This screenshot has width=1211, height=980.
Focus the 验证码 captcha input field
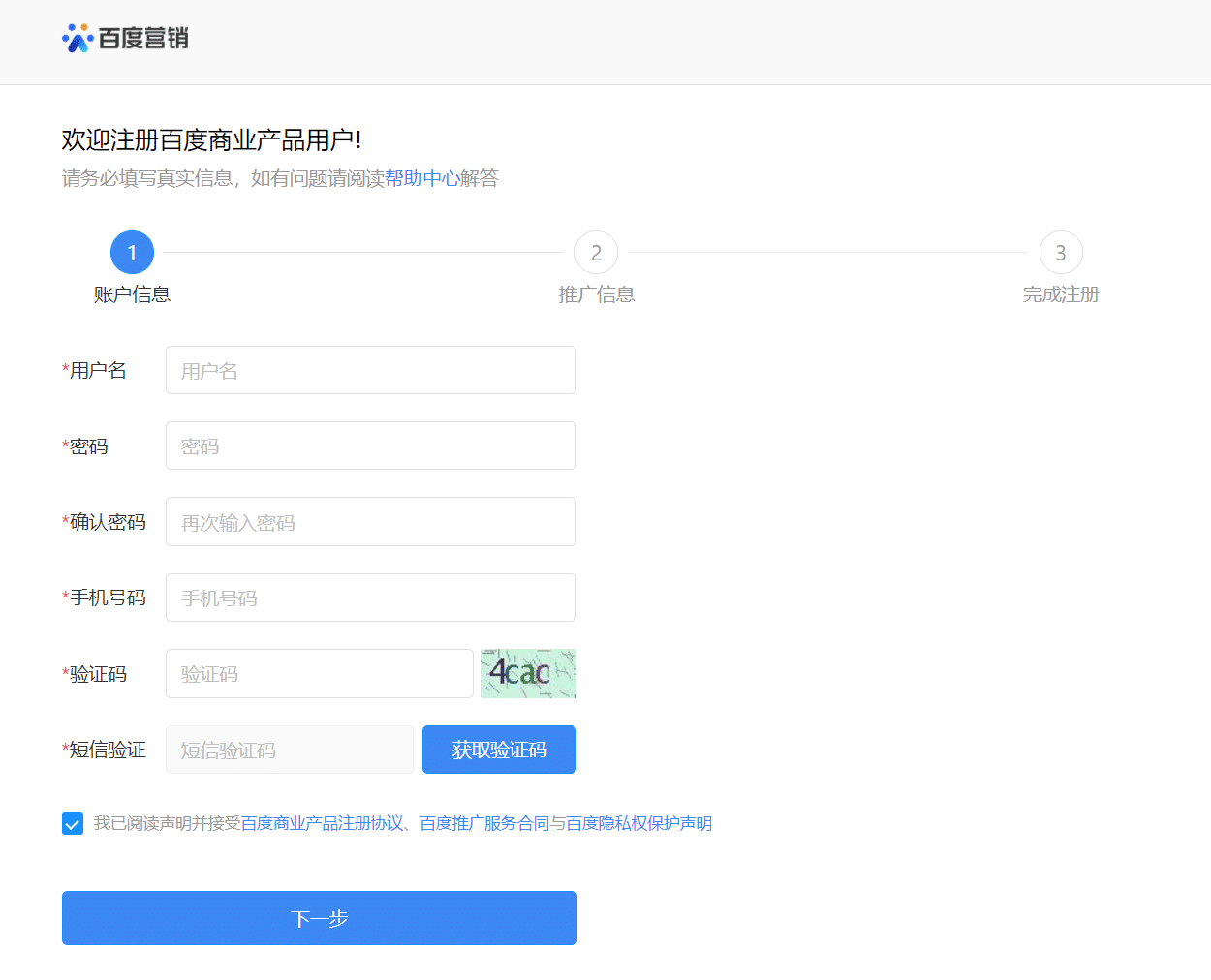[x=320, y=673]
